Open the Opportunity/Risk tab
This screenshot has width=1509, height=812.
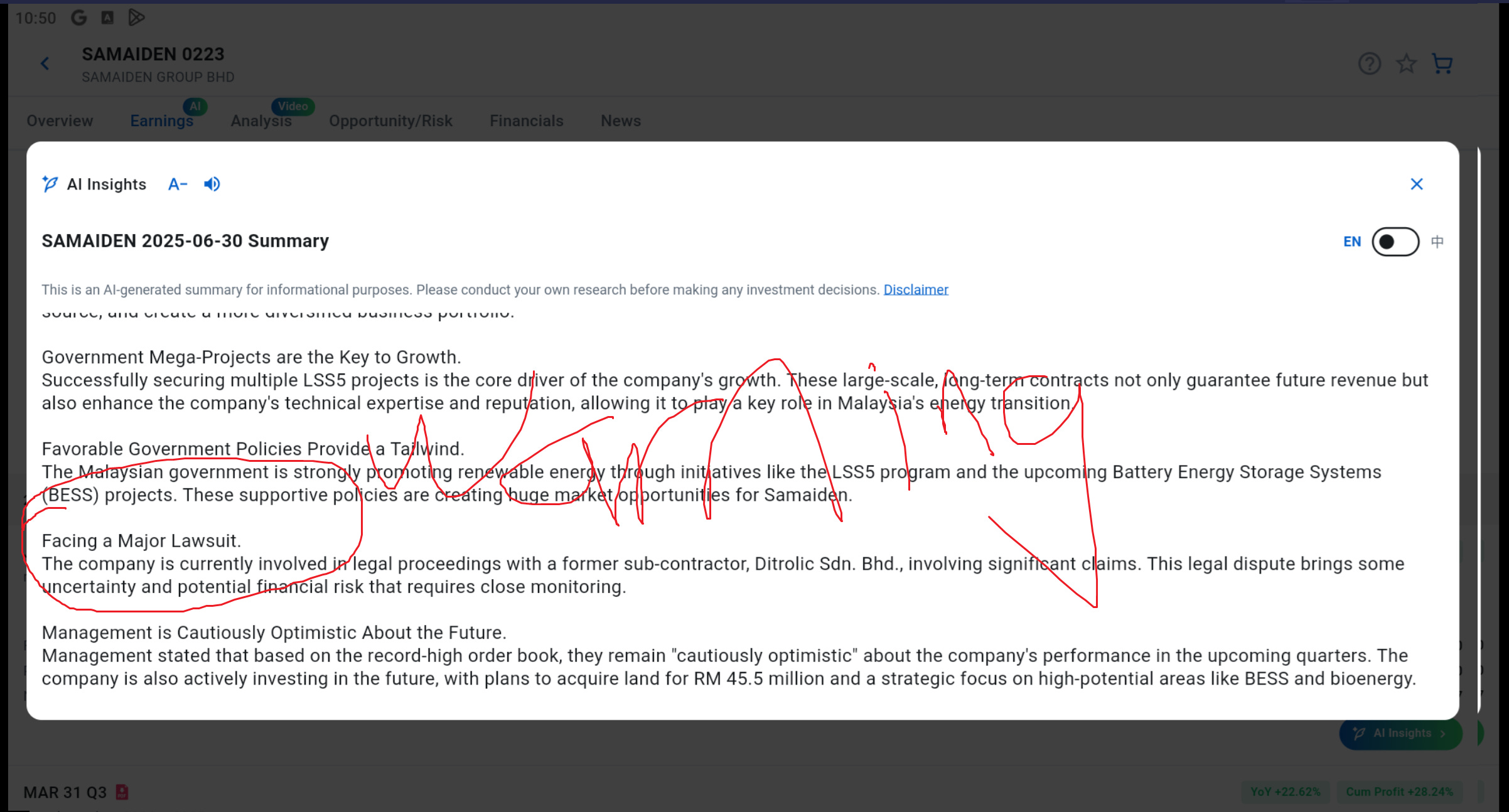coord(390,120)
